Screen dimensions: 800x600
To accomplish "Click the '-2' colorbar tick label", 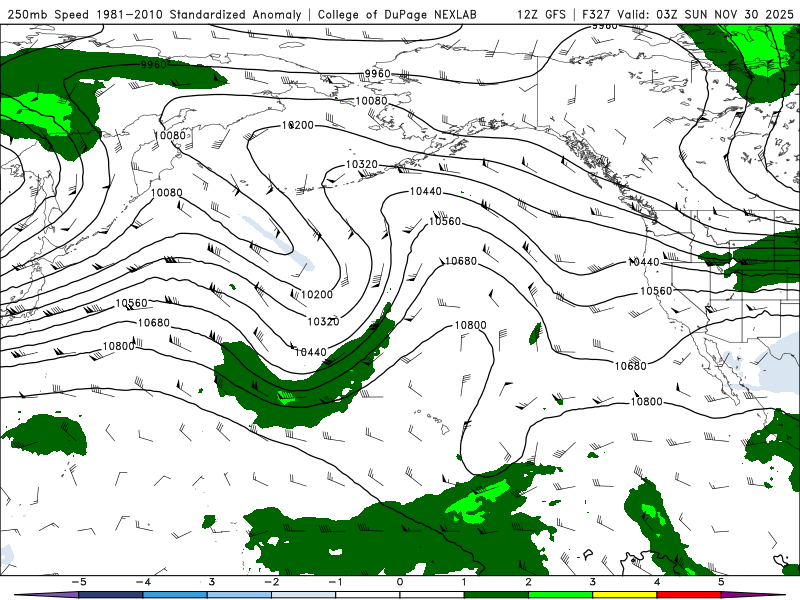I will tap(271, 582).
